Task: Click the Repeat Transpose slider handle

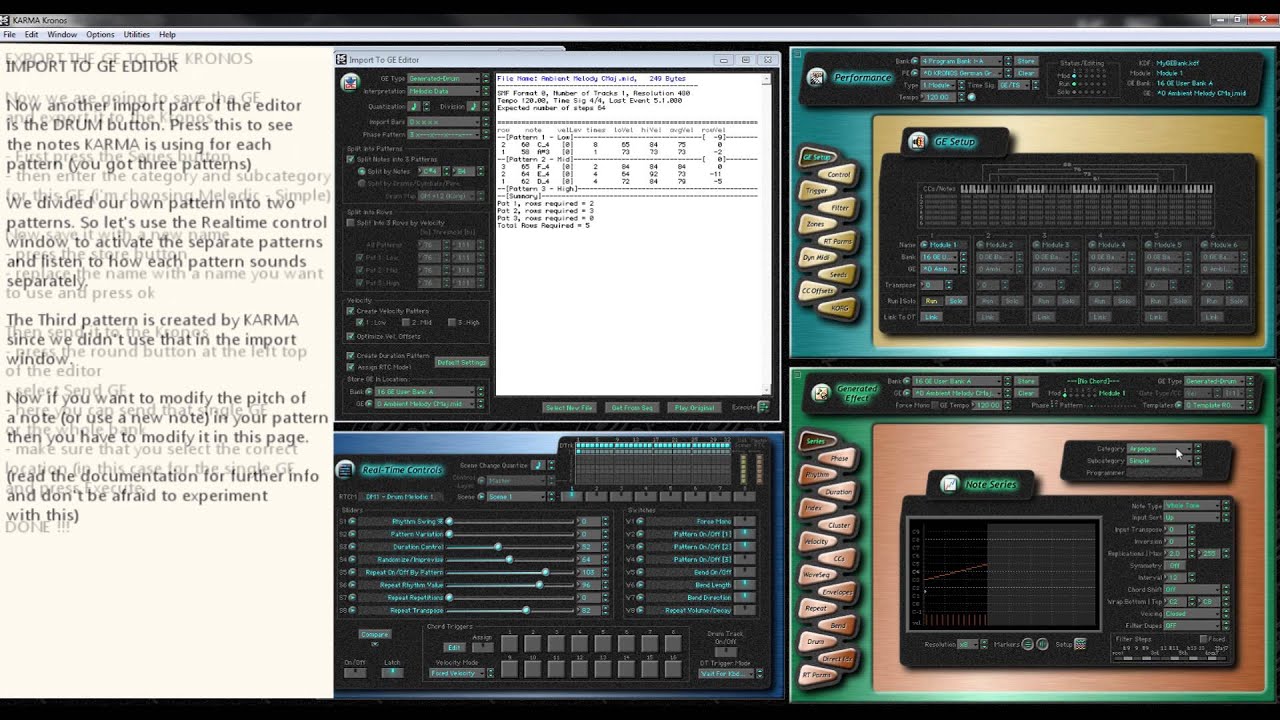Action: (x=526, y=610)
